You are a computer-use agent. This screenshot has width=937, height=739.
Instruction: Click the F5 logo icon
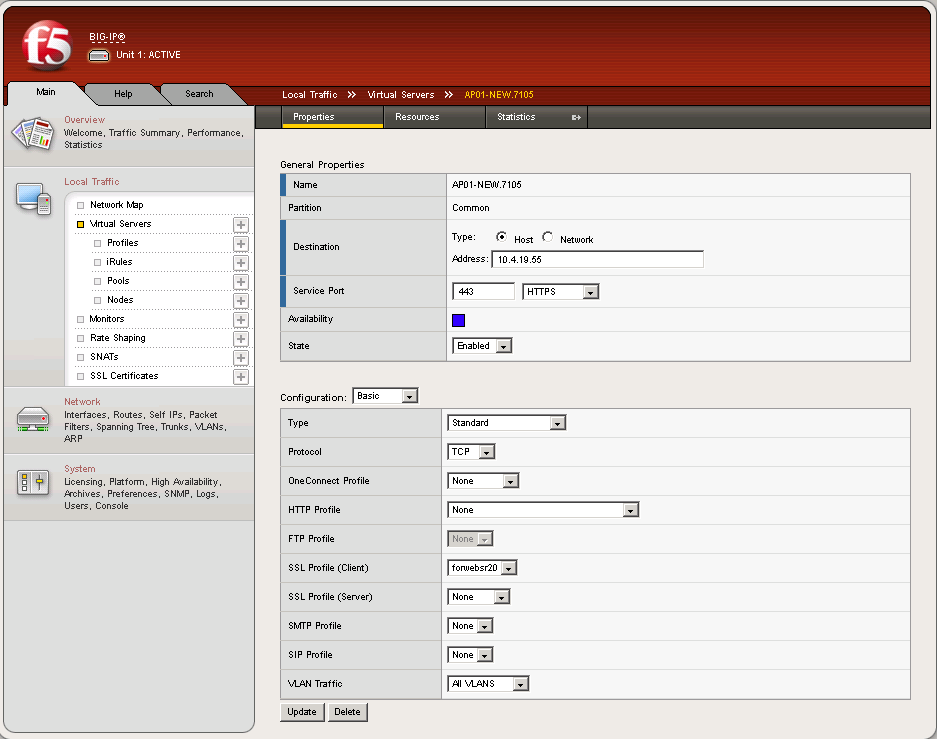(47, 46)
